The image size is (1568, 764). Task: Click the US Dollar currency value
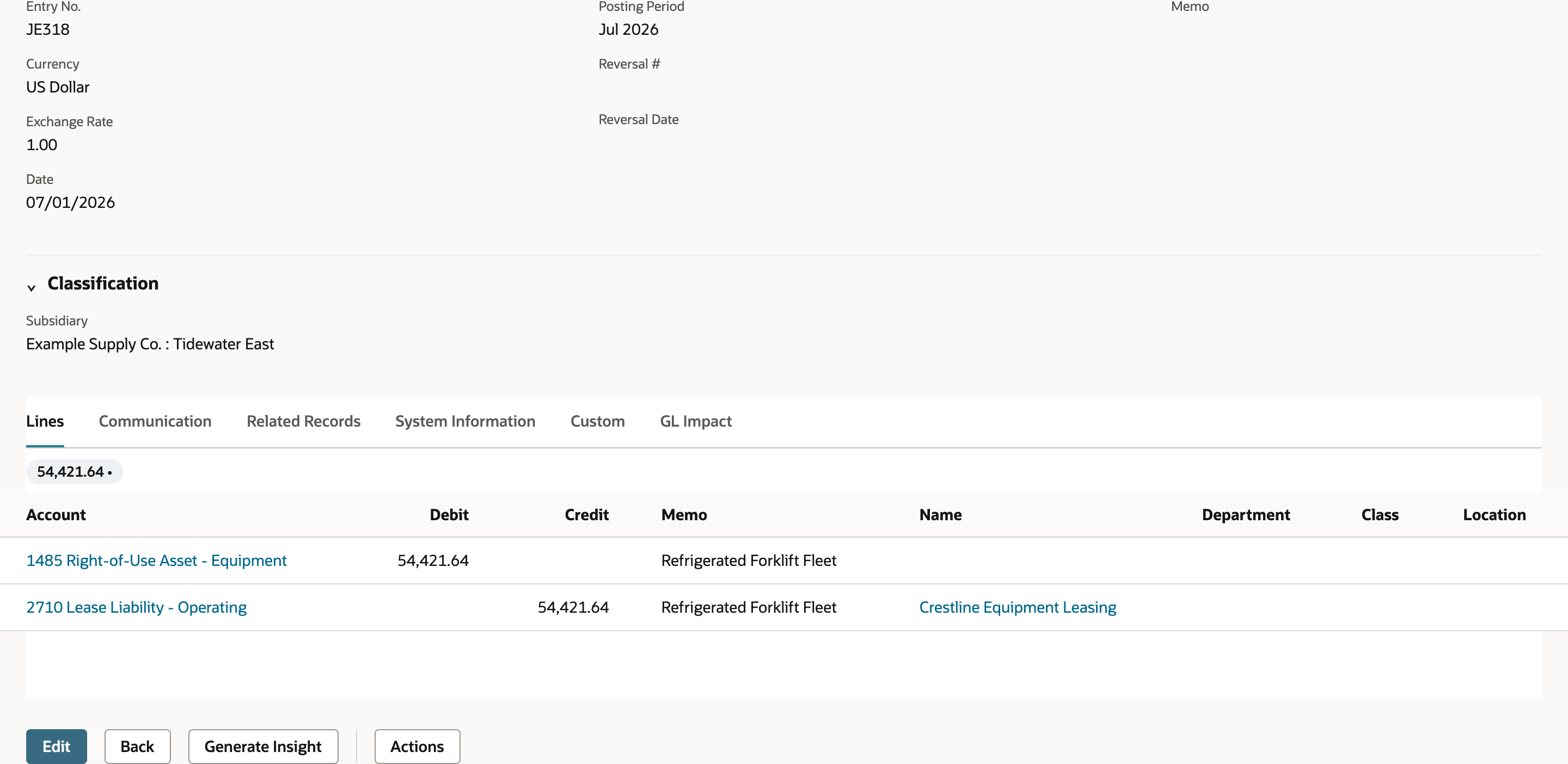tap(58, 87)
